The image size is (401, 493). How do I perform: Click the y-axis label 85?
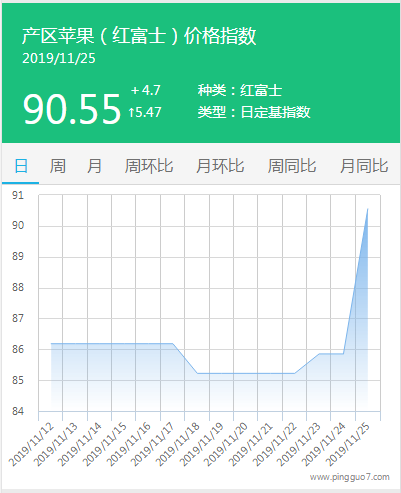pyautogui.click(x=18, y=380)
